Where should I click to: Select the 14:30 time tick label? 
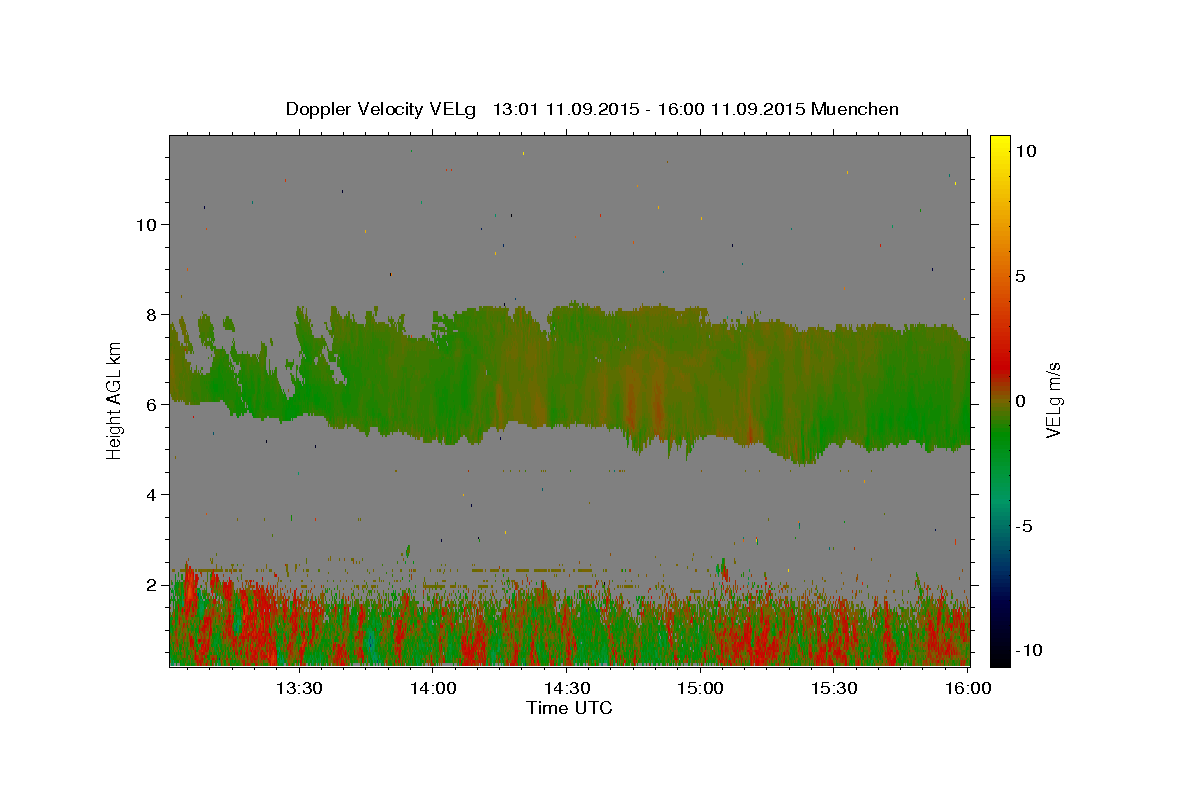pyautogui.click(x=566, y=689)
